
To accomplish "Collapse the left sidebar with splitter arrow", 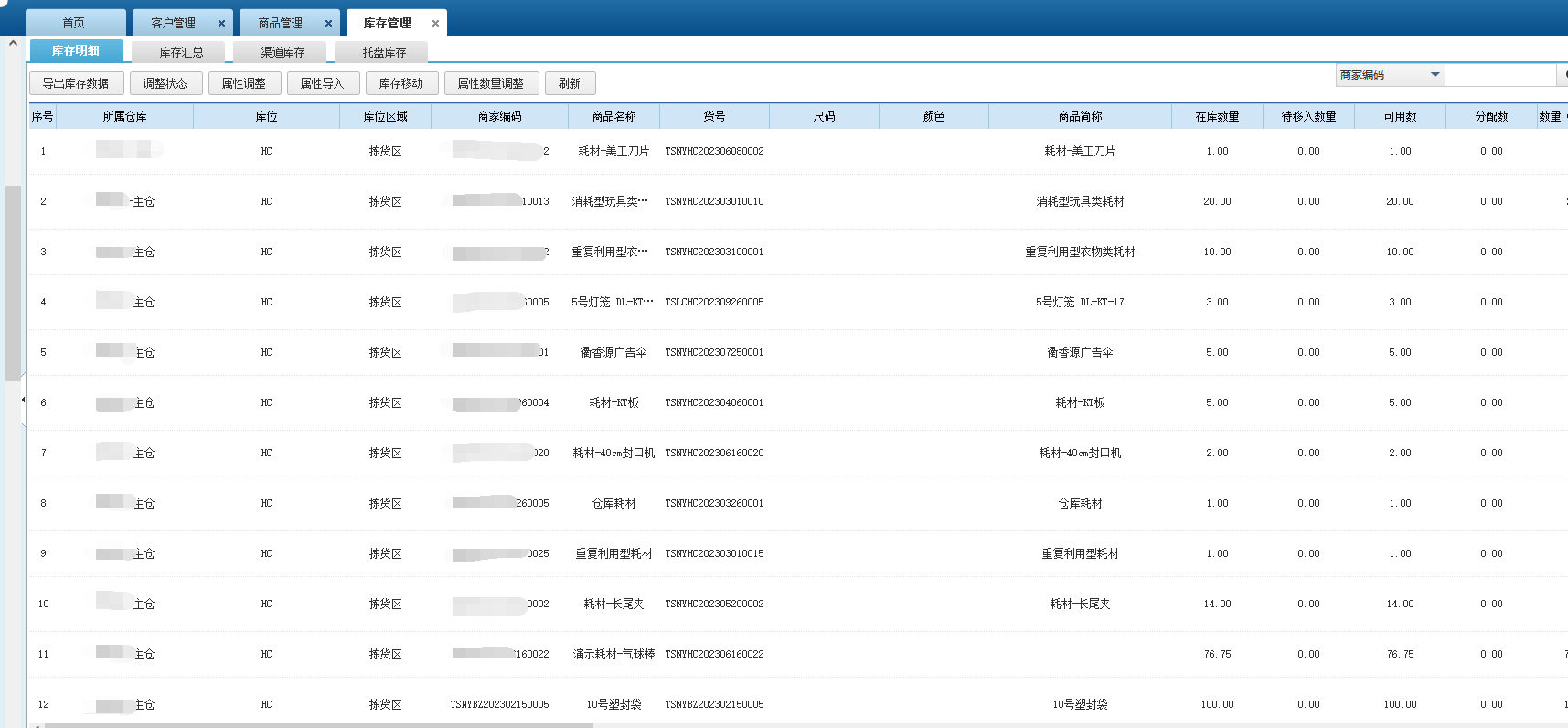I will pyautogui.click(x=23, y=400).
